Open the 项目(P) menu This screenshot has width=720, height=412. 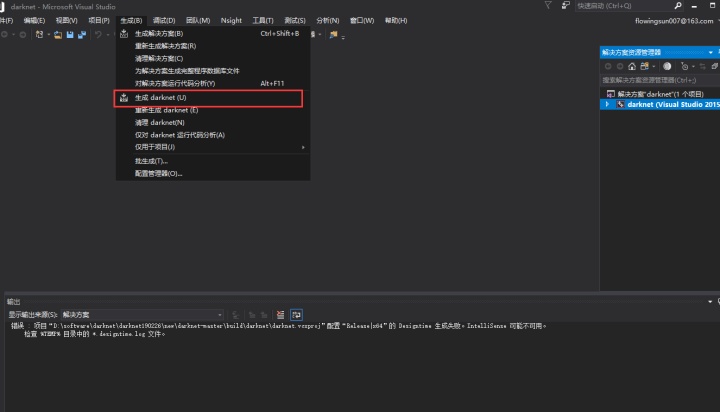pyautogui.click(x=99, y=20)
